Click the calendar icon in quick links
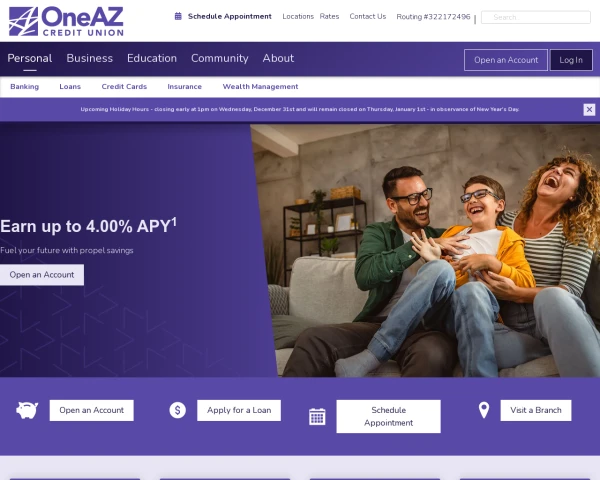Viewport: 600px width, 480px height. [x=317, y=416]
